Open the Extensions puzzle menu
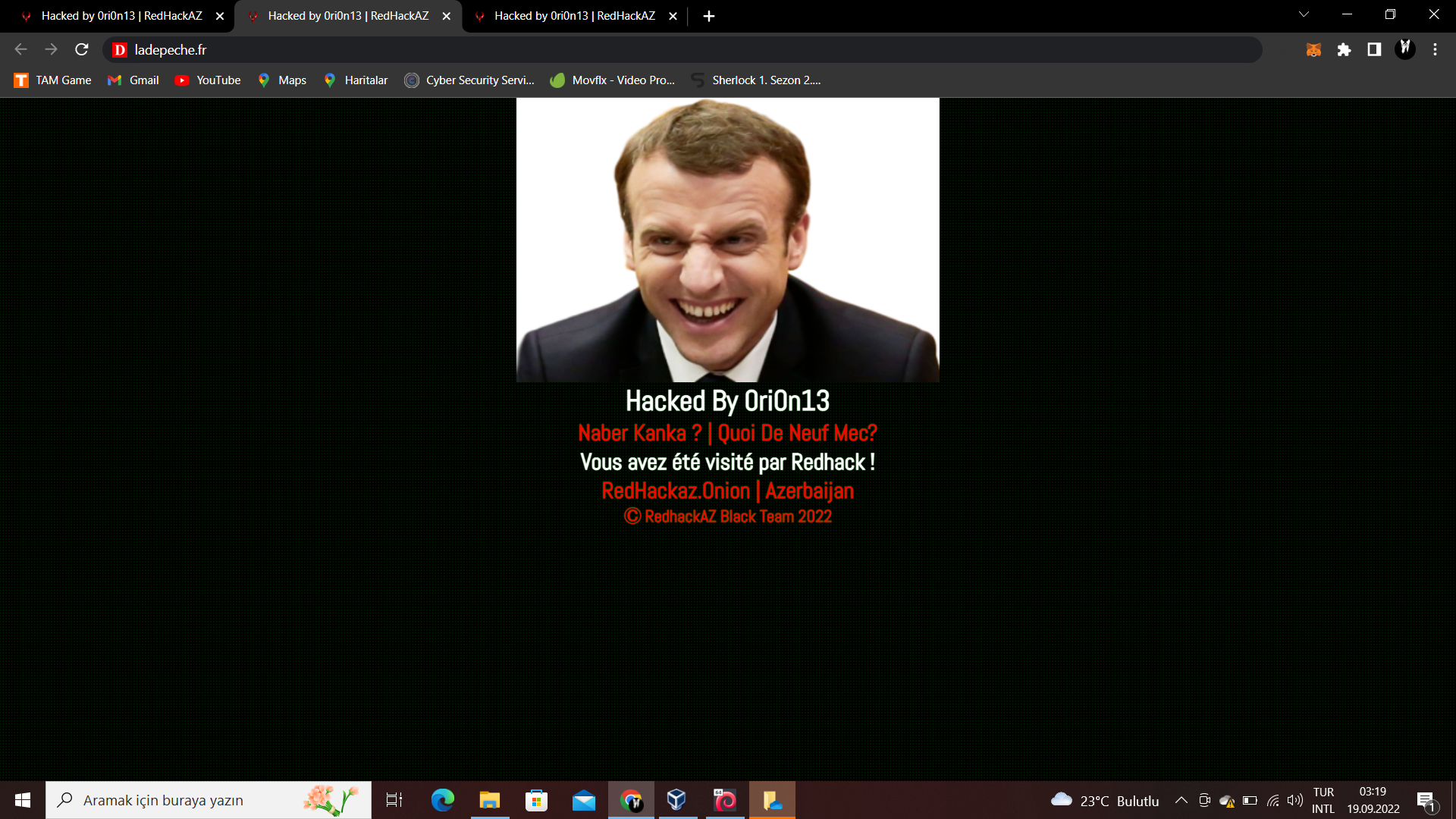The image size is (1456, 819). pos(1344,49)
